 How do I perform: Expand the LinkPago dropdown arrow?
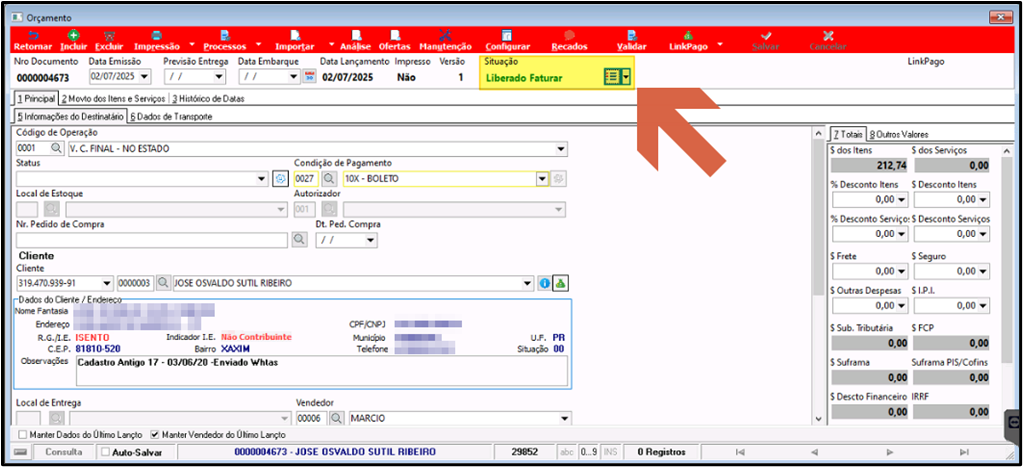(720, 44)
